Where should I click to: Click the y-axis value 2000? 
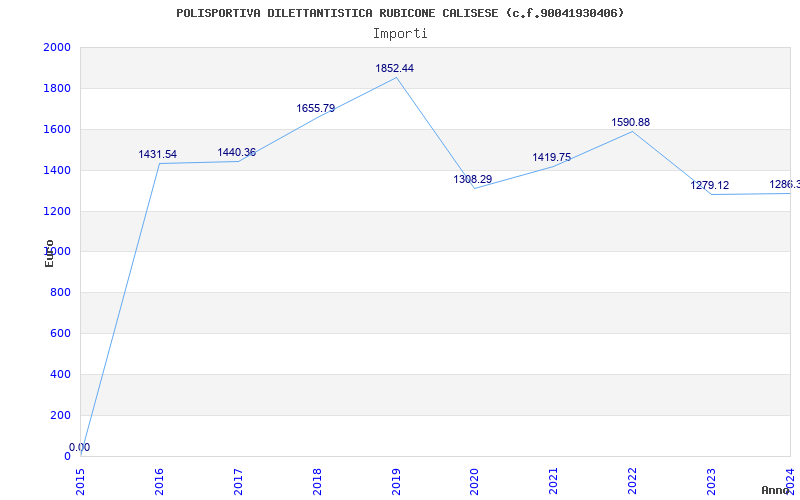(x=57, y=47)
